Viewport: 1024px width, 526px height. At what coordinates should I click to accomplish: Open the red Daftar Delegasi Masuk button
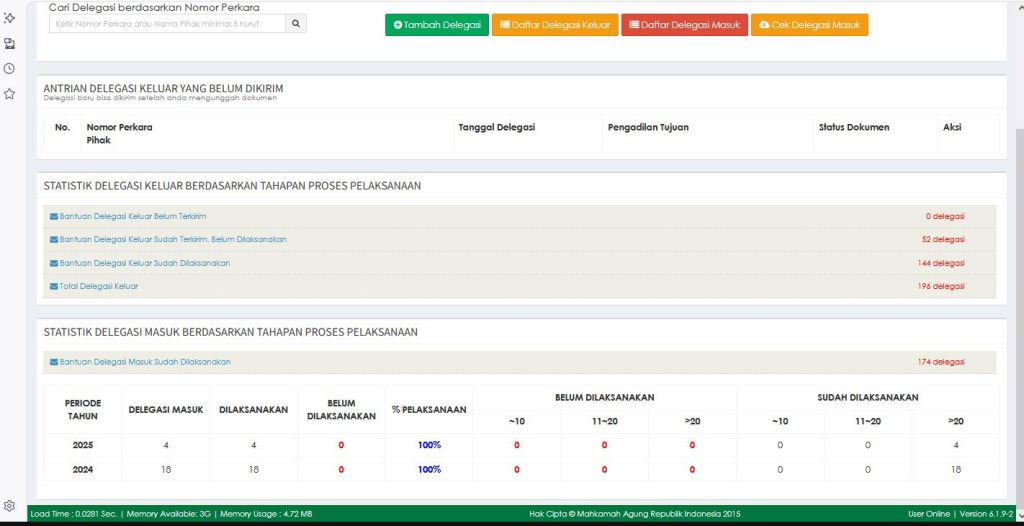pyautogui.click(x=684, y=25)
